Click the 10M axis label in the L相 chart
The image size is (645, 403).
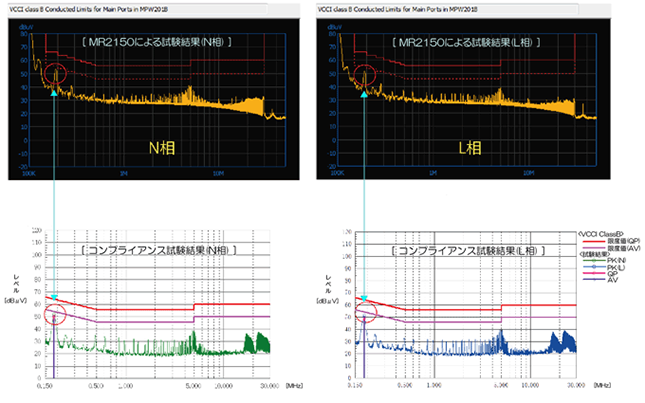coord(529,173)
